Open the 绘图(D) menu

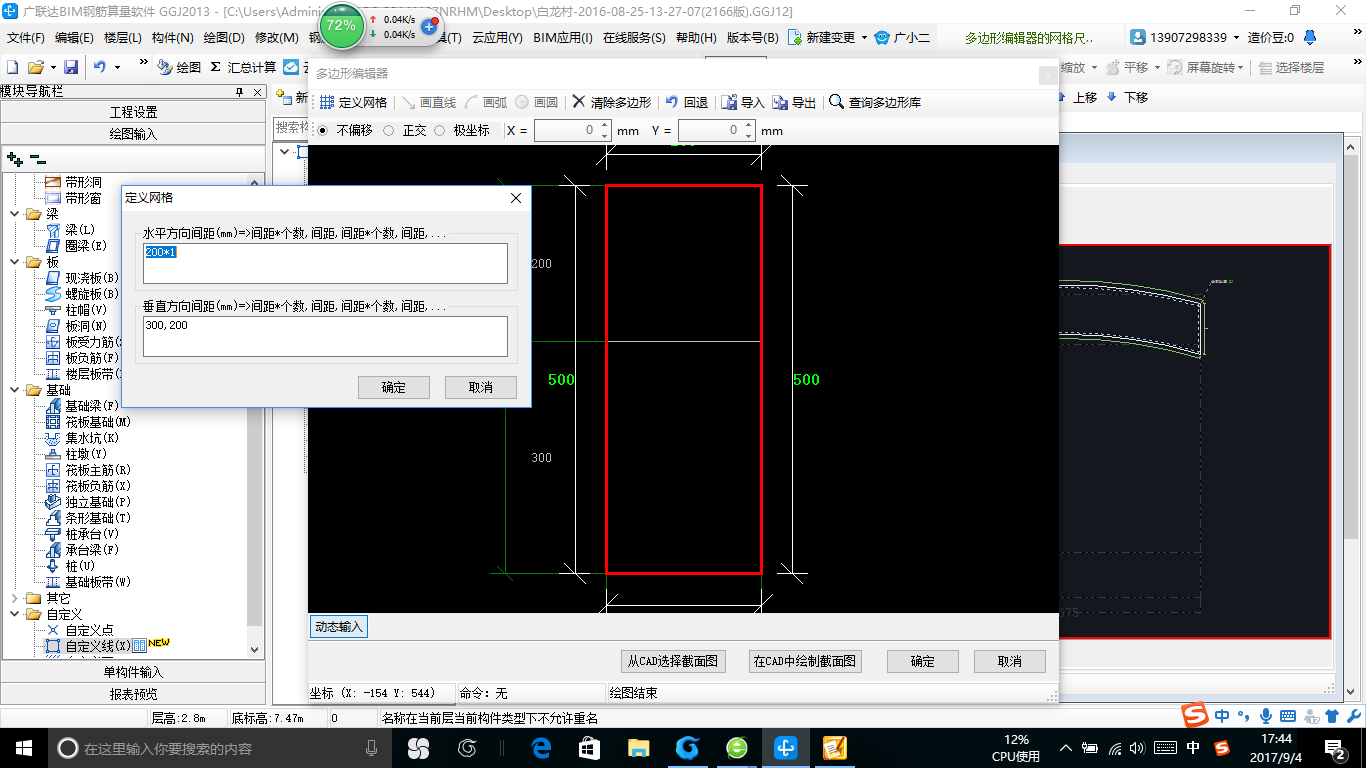pyautogui.click(x=224, y=38)
